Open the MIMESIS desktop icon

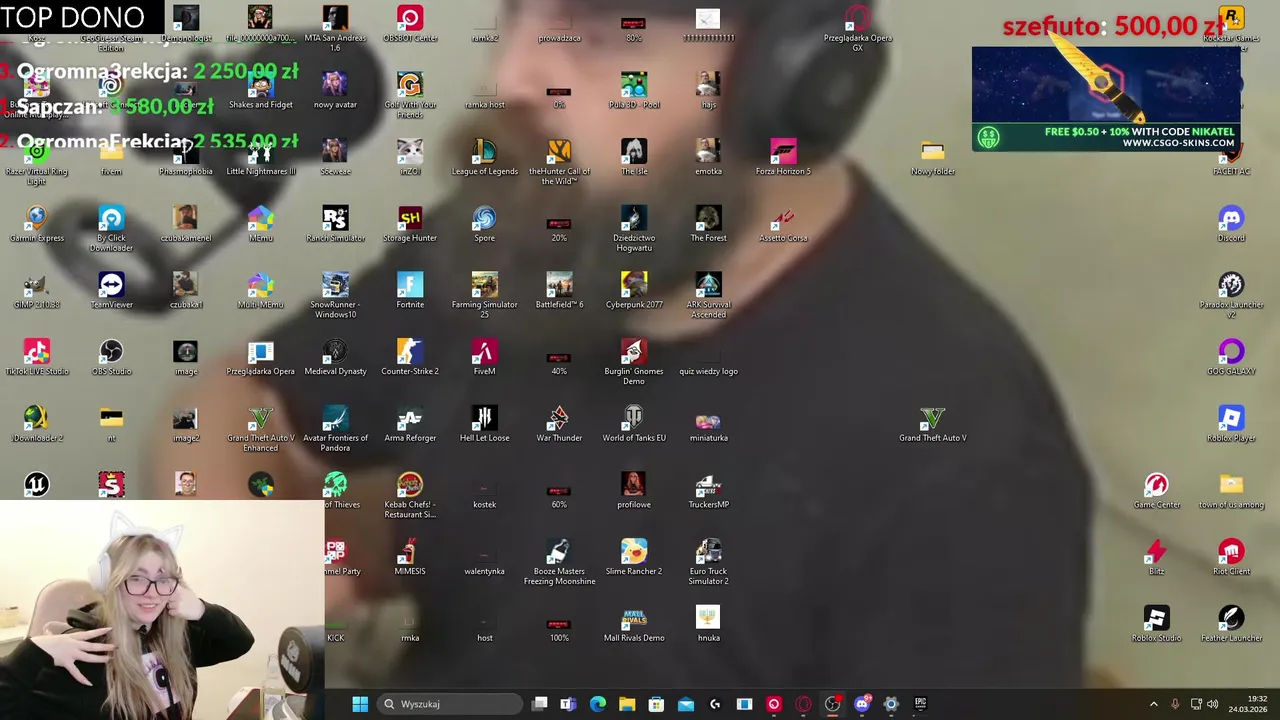[x=410, y=557]
